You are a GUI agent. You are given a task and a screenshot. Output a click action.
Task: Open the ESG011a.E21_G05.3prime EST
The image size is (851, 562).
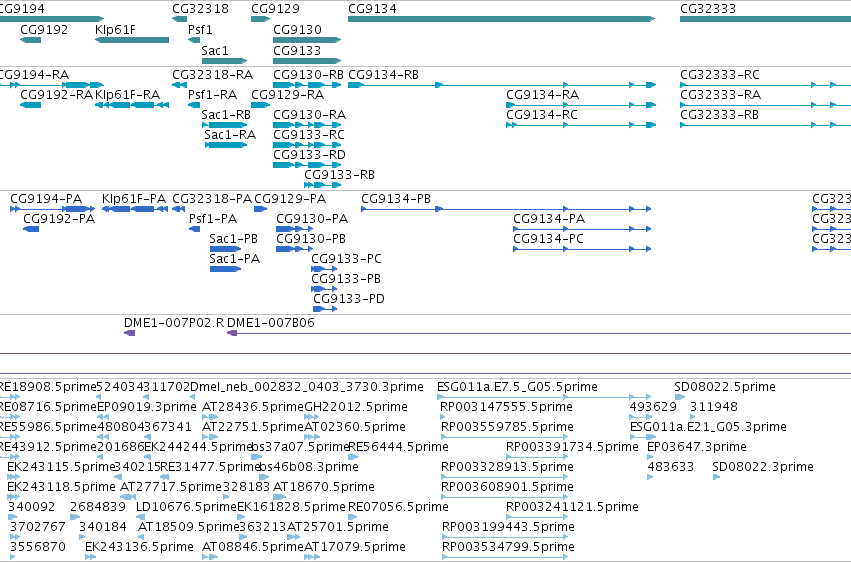pyautogui.click(x=643, y=438)
